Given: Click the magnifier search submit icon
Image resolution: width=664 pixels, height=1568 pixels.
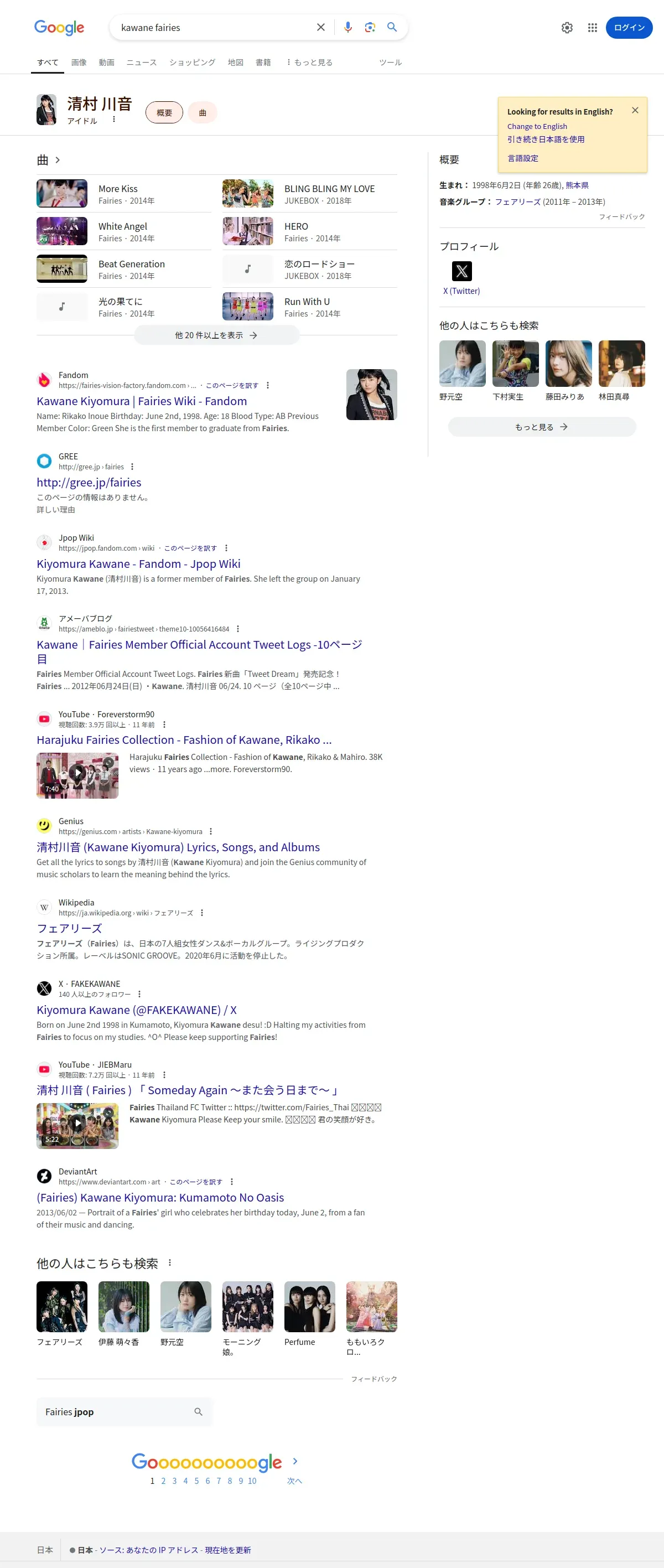Looking at the screenshot, I should tap(392, 27).
